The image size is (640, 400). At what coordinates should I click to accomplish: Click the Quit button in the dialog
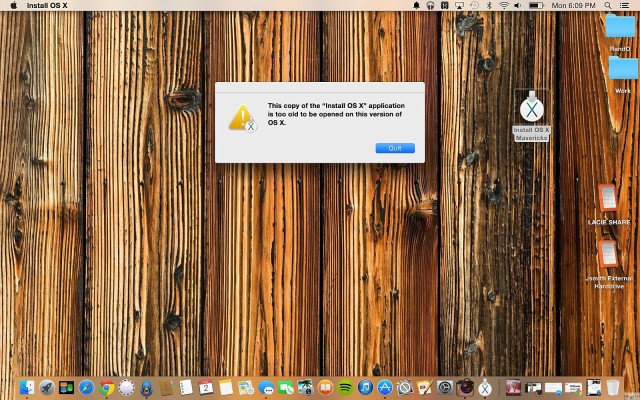[x=395, y=148]
